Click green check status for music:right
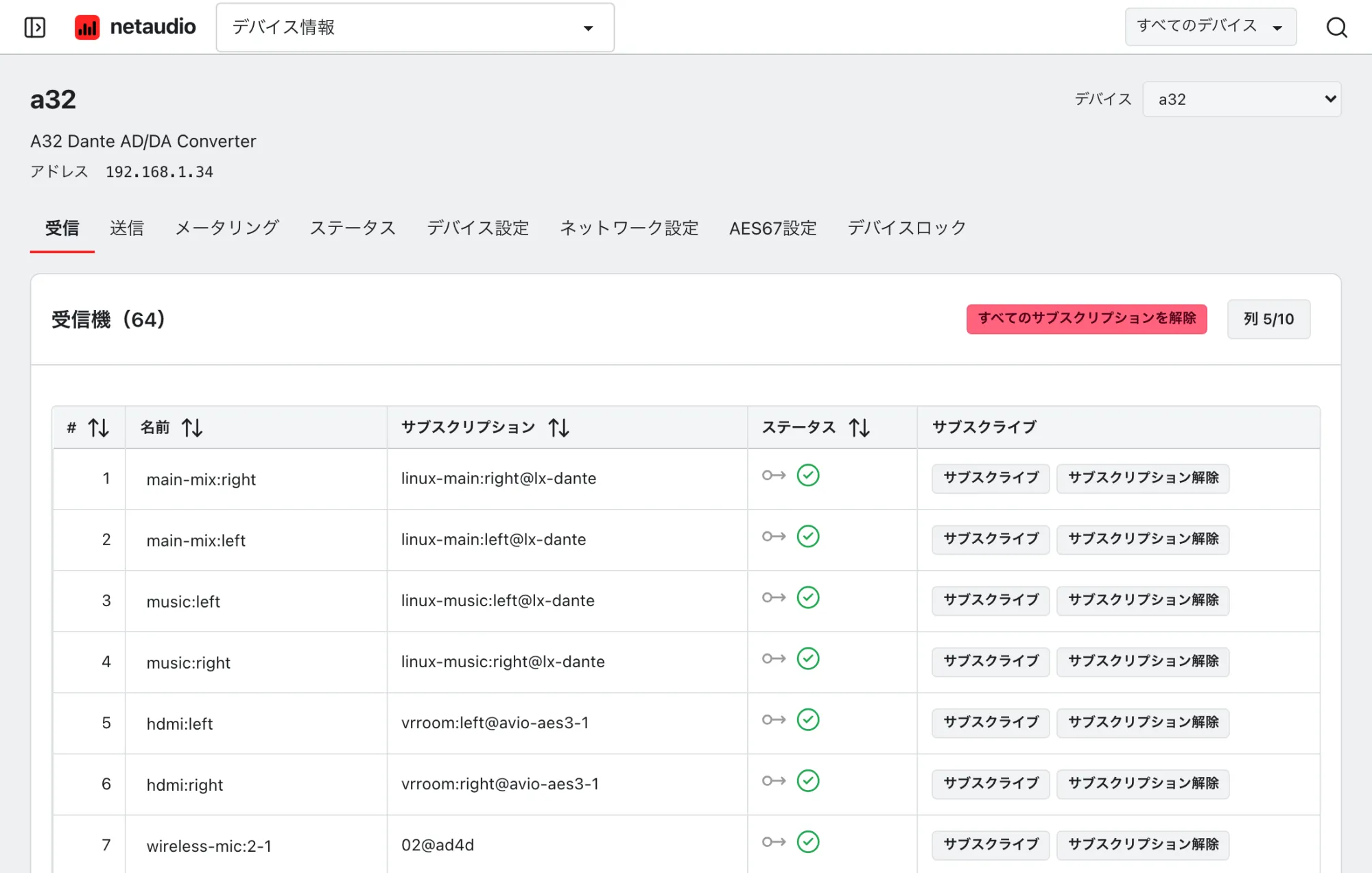This screenshot has width=1372, height=873. [x=808, y=658]
